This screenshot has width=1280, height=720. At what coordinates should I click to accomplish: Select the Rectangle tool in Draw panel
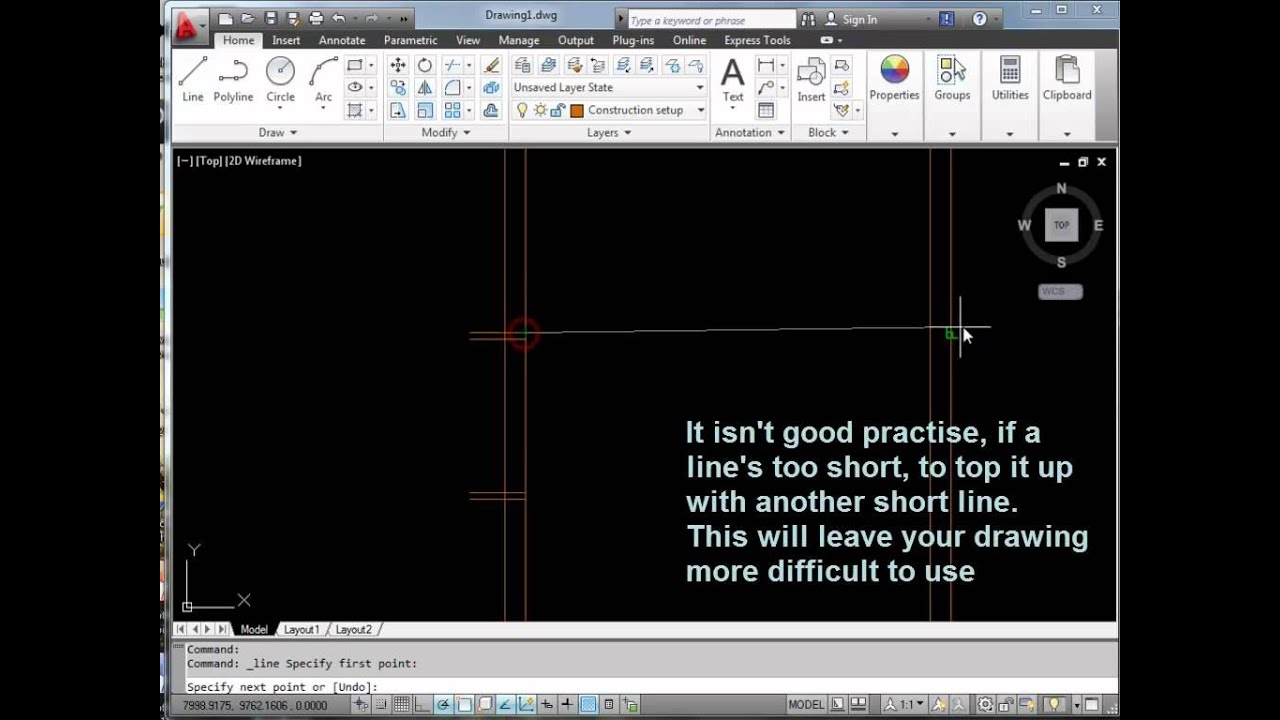click(x=354, y=65)
